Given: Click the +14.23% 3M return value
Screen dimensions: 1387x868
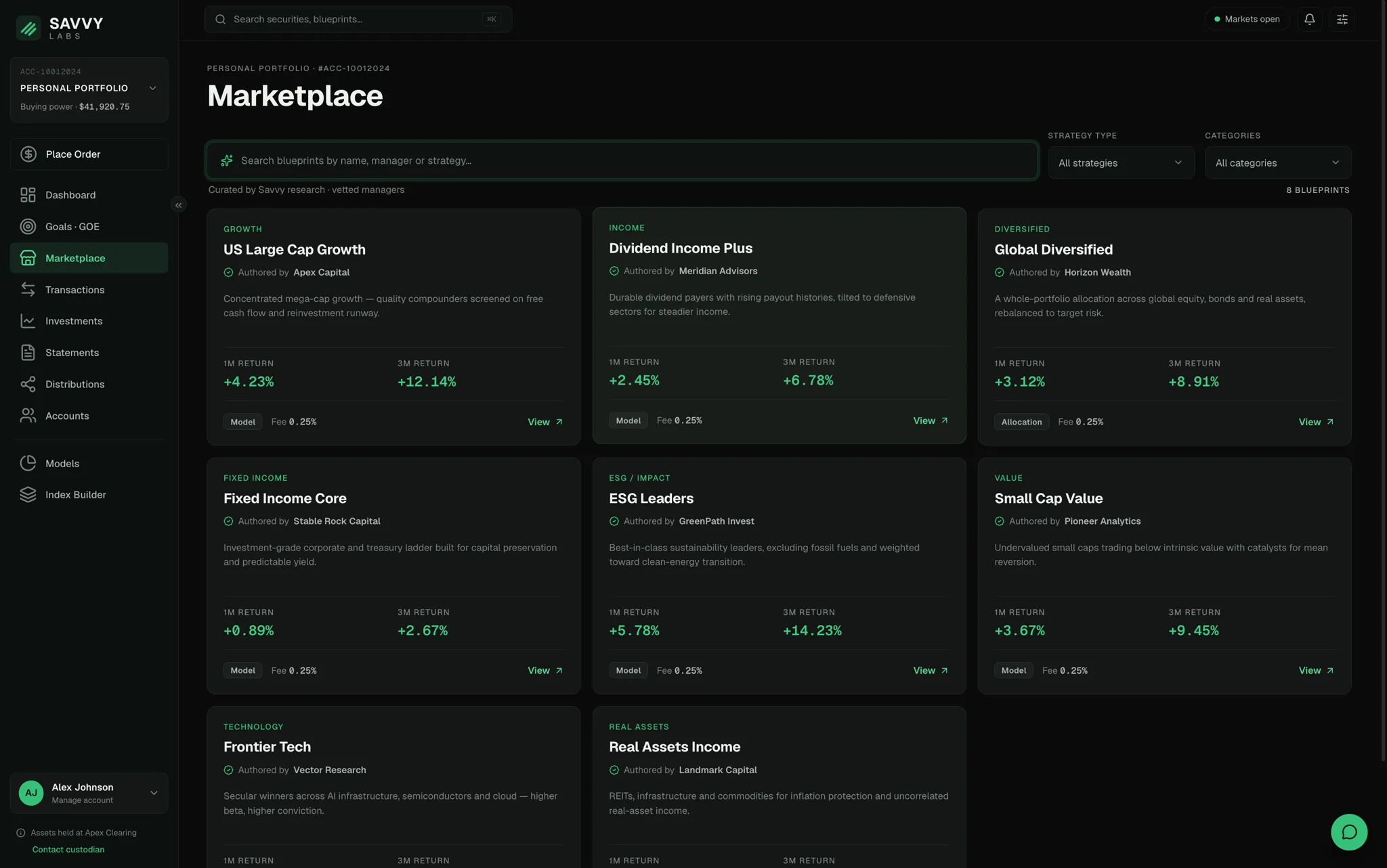Looking at the screenshot, I should [x=812, y=630].
